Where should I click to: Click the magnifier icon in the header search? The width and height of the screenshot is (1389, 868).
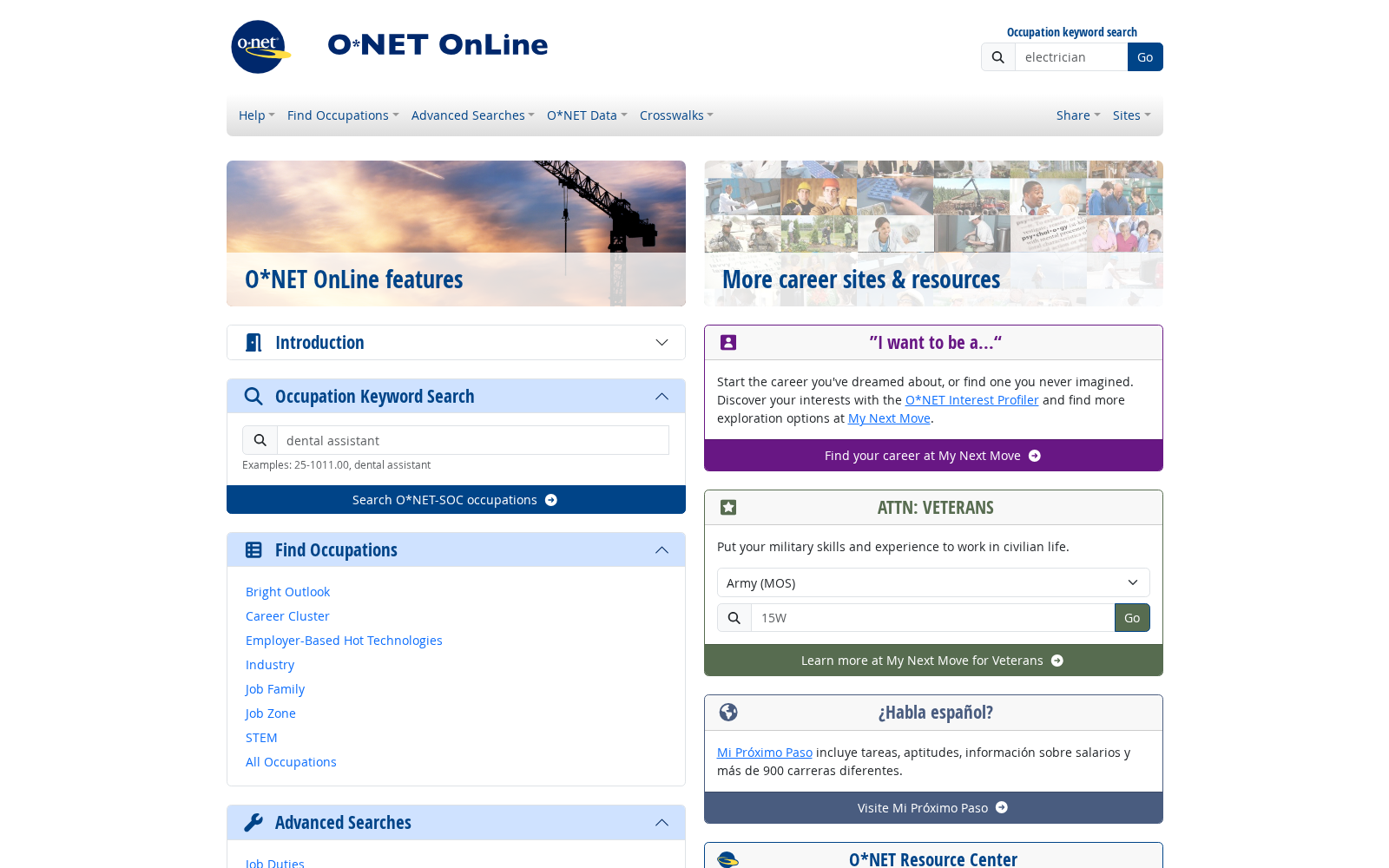point(998,57)
